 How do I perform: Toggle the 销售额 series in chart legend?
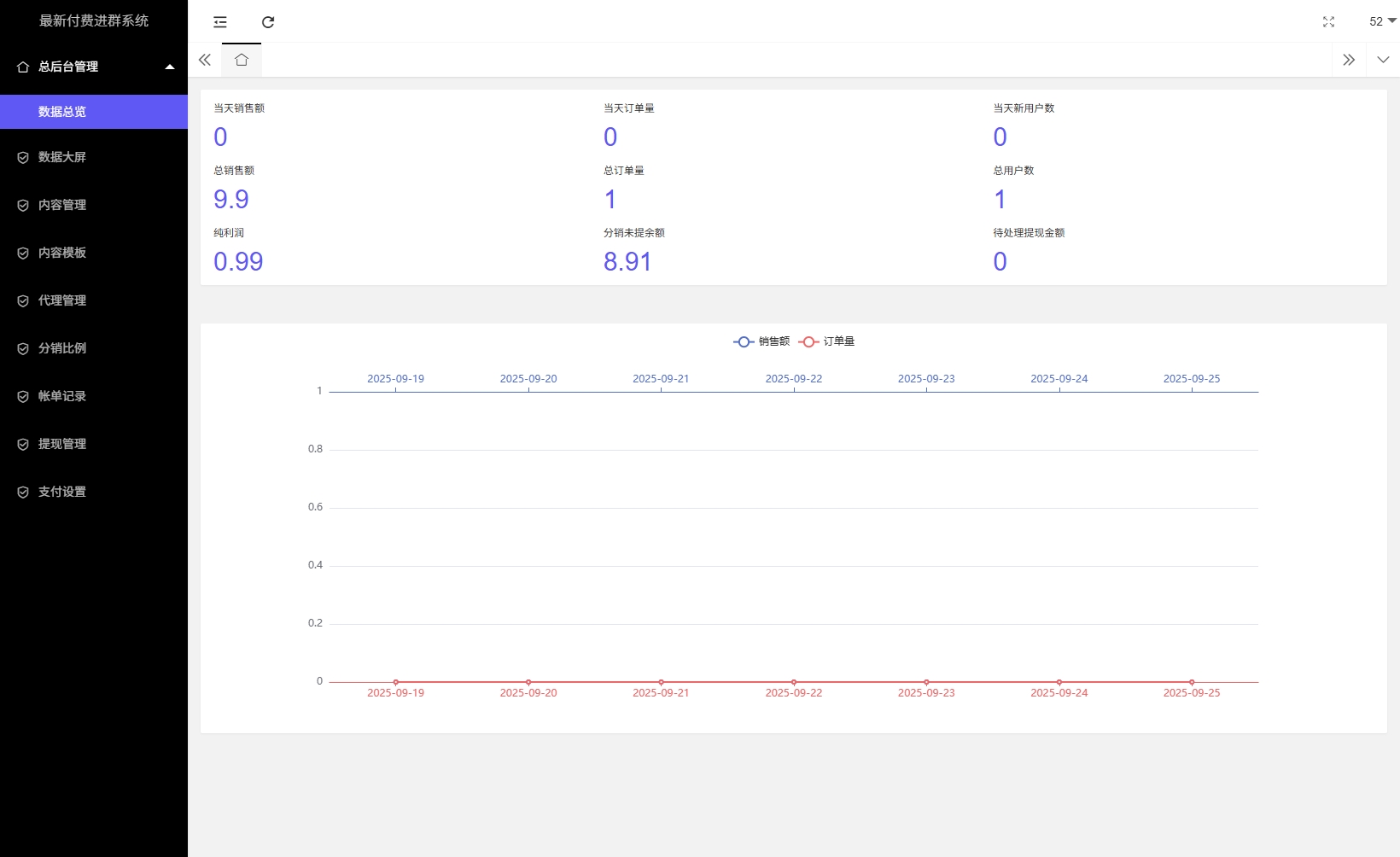[761, 341]
